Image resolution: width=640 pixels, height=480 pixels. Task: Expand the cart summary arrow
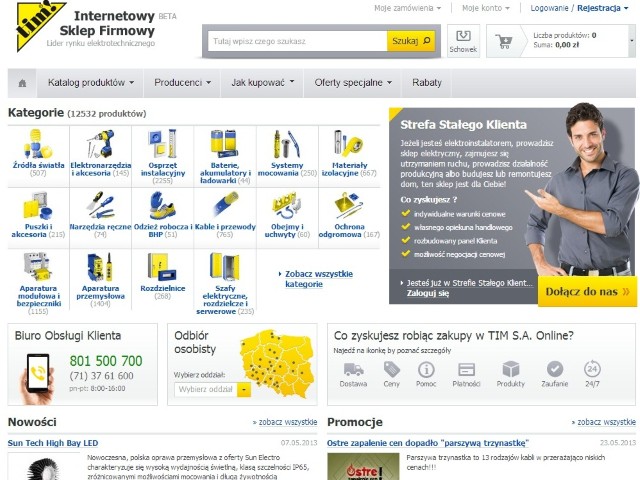coord(632,41)
